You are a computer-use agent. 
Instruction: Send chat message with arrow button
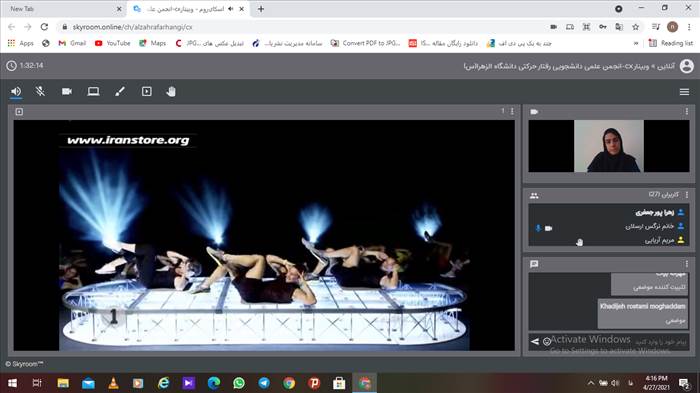pos(535,342)
